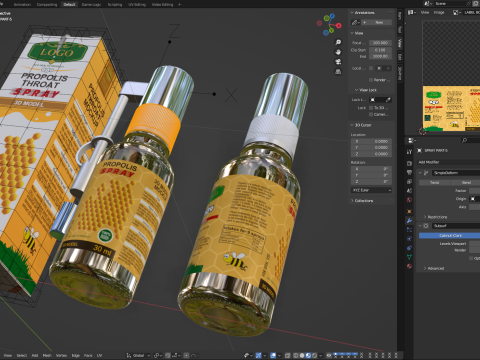Screen dimensions: 480x360
Task: Collapse the Annotations panel
Action: coord(352,13)
